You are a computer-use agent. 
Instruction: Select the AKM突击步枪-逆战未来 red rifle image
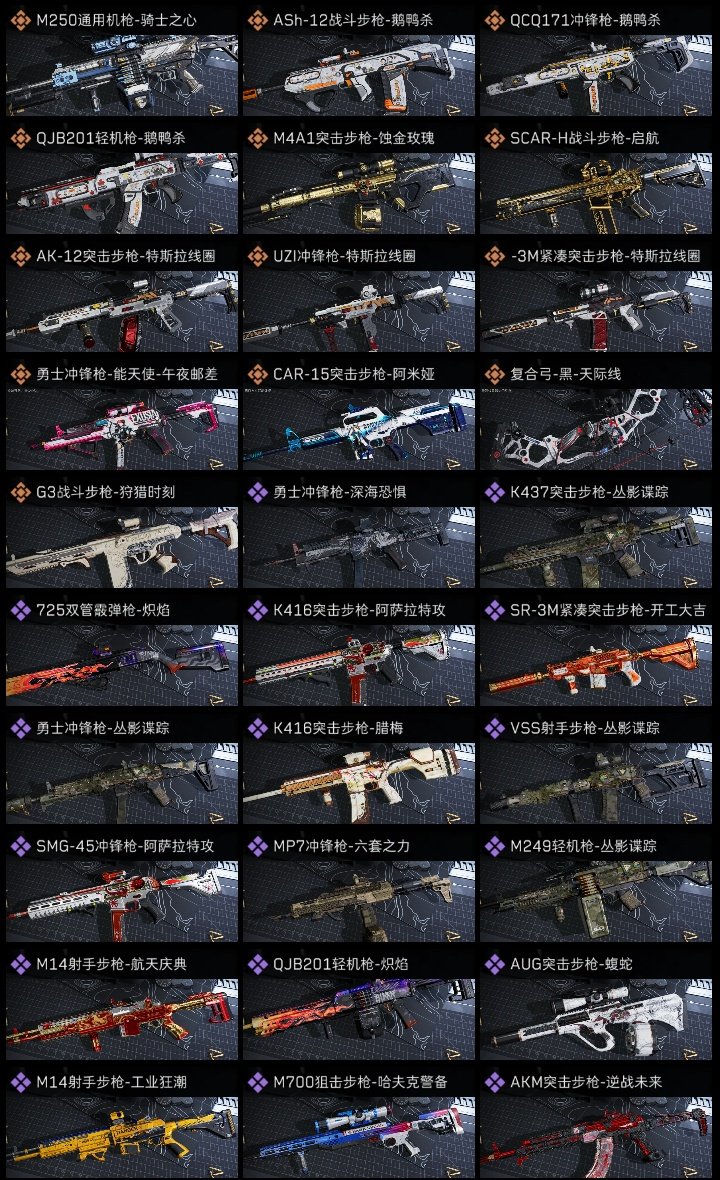(x=596, y=1137)
